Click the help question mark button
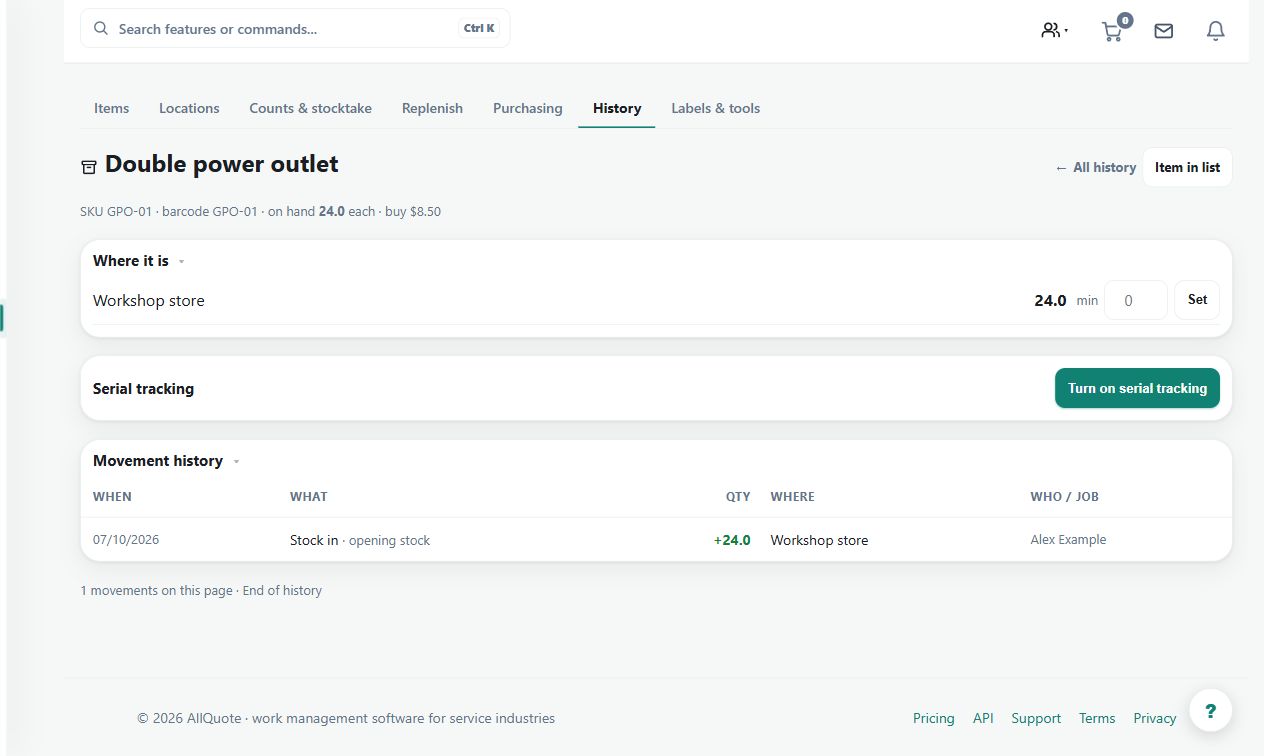 (x=1210, y=711)
